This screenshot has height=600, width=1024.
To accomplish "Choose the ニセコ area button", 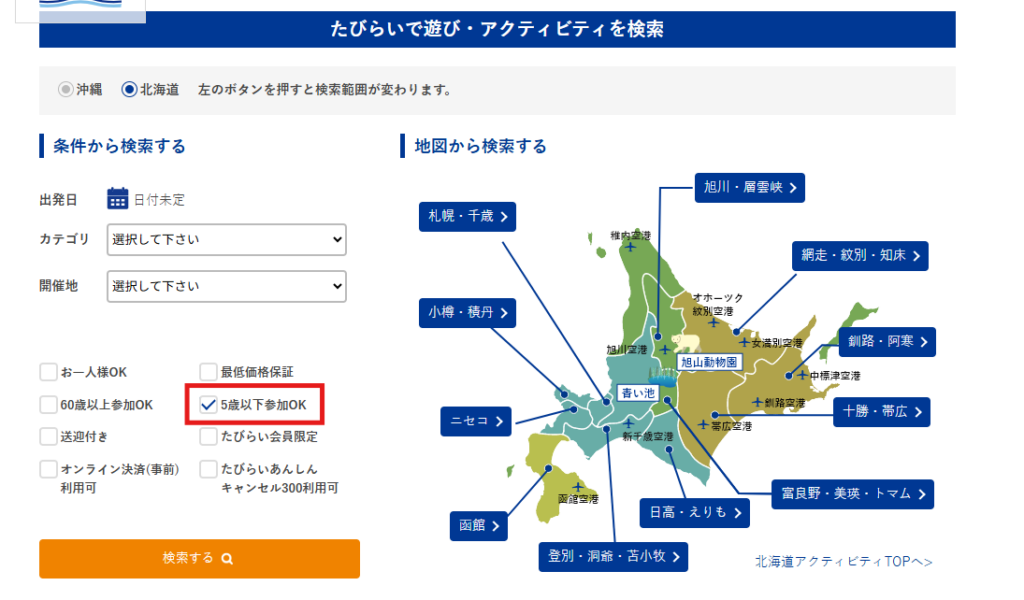I will [476, 421].
